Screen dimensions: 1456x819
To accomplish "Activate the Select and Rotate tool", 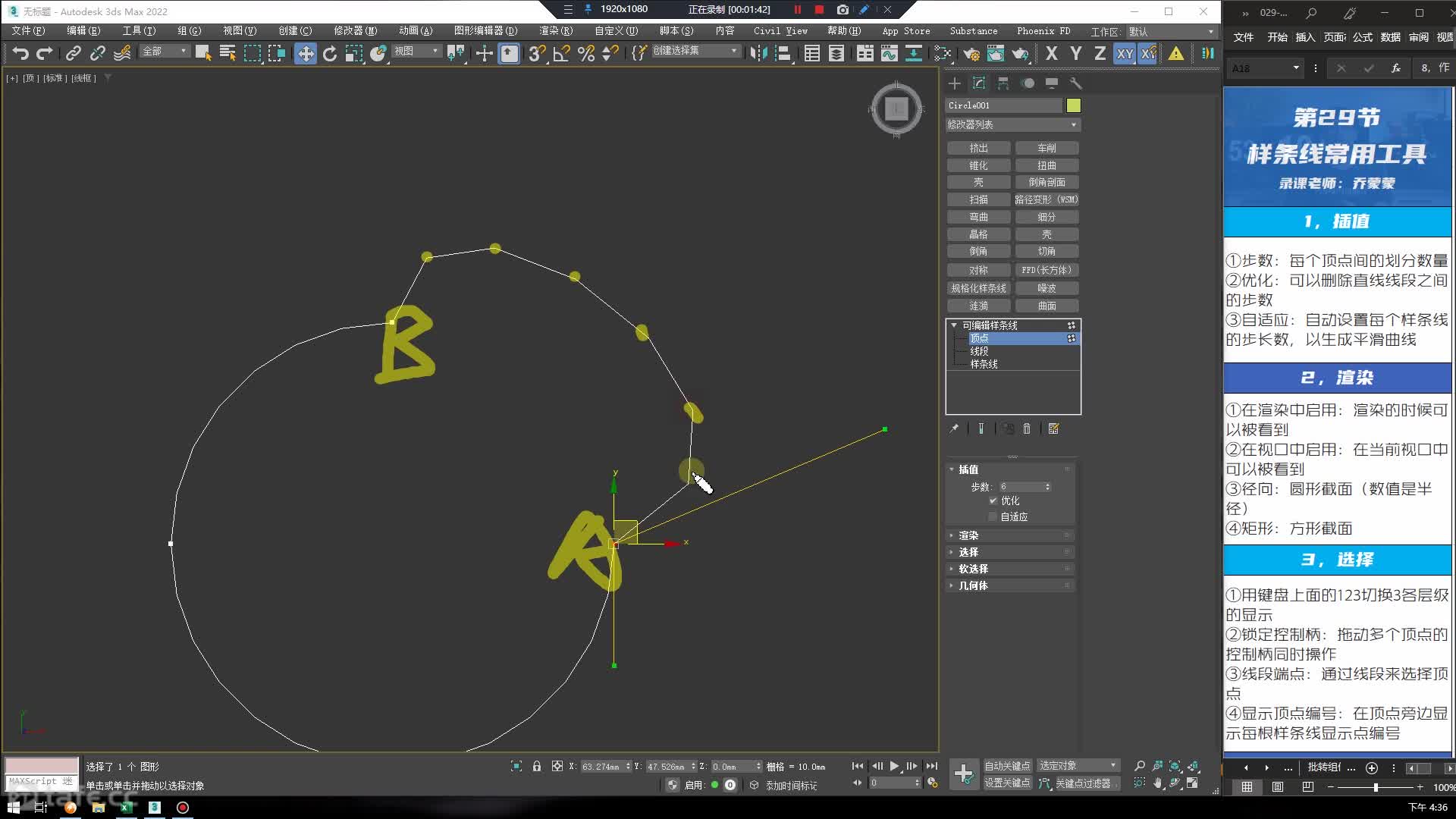I will pyautogui.click(x=330, y=53).
